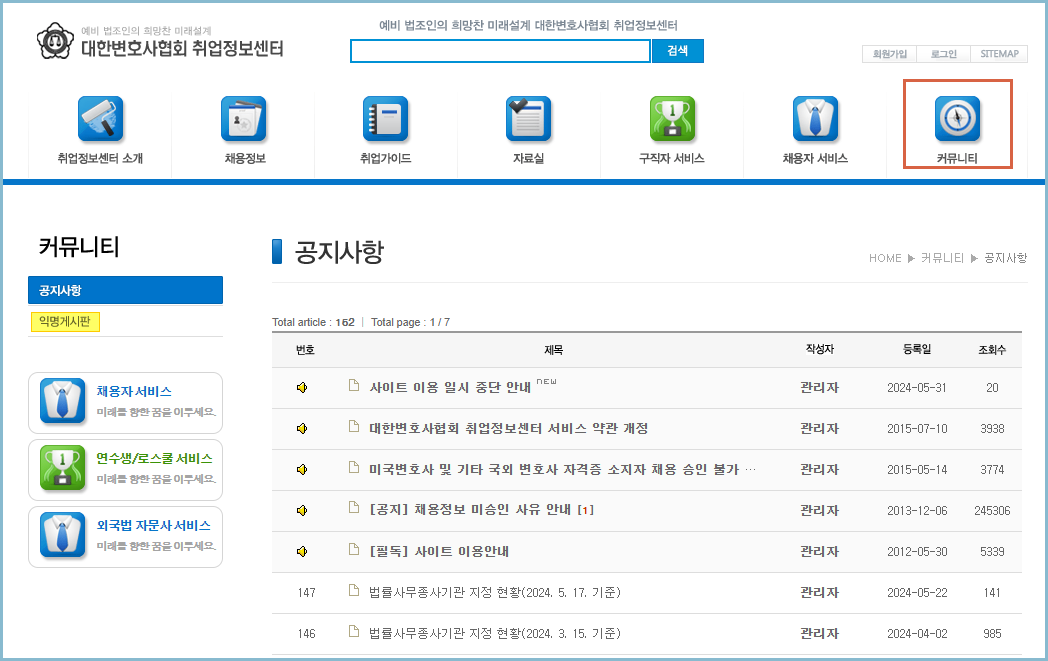Click the 로그인 link

943,54
